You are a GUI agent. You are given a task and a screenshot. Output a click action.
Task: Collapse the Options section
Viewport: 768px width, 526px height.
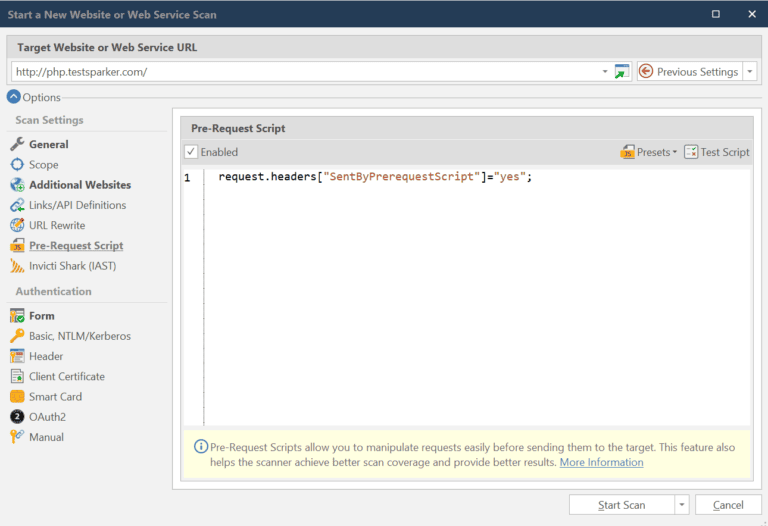pyautogui.click(x=14, y=97)
